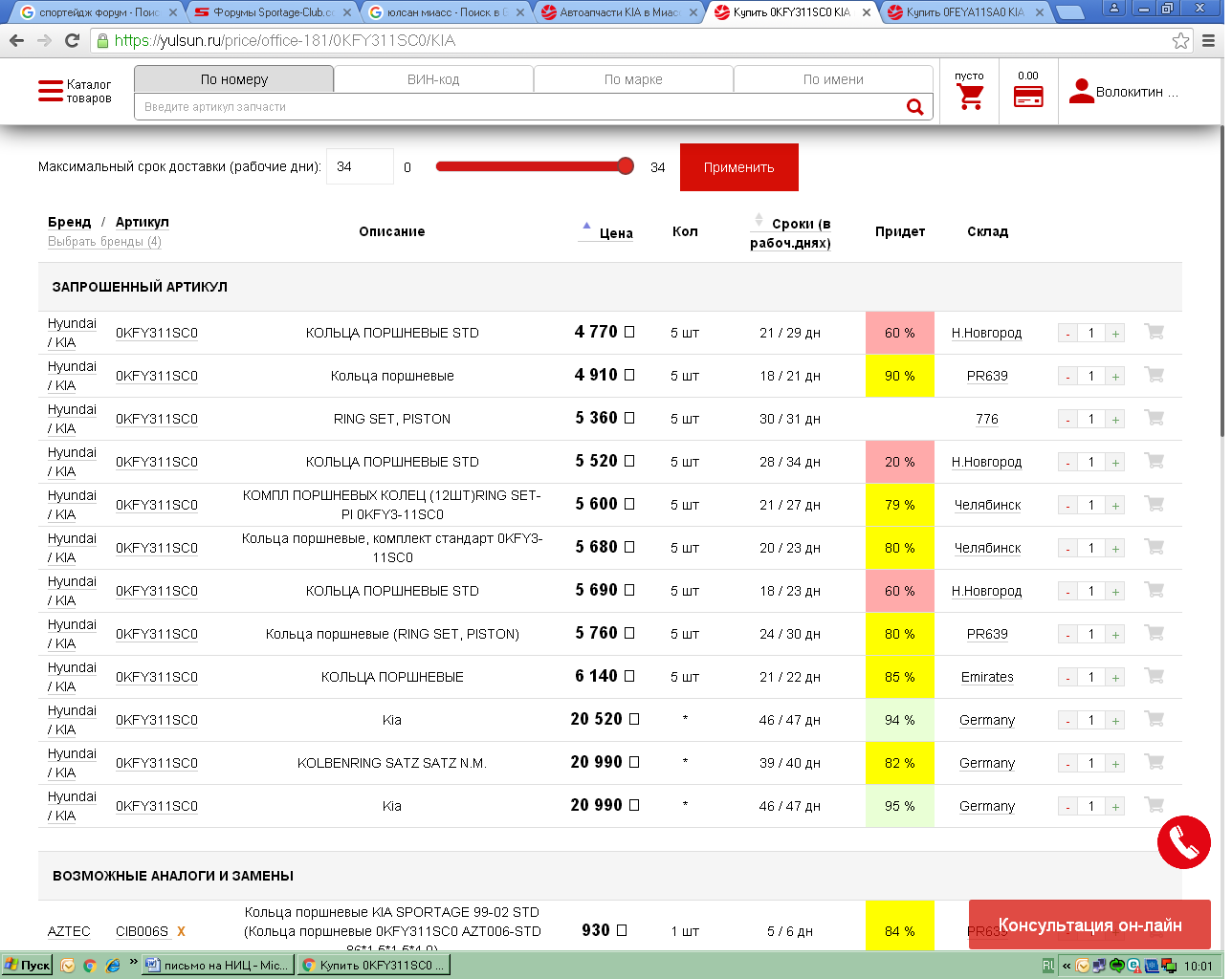
Task: Add Emirates warehouse item to cart
Action: [1155, 676]
